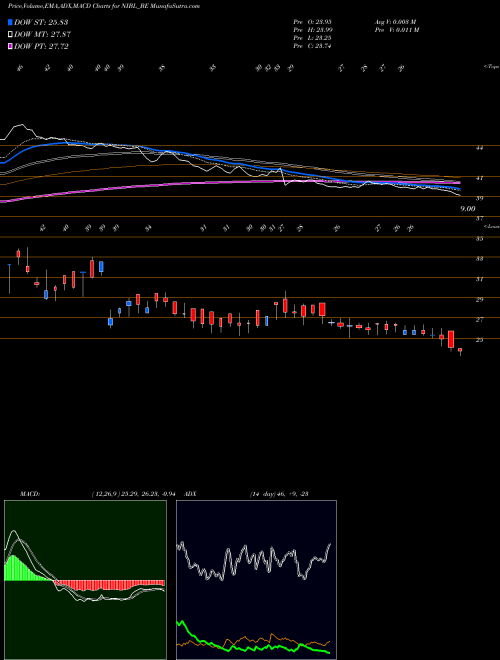Click the 25 price axis label
This screenshot has width=500, height=660.
(479, 340)
